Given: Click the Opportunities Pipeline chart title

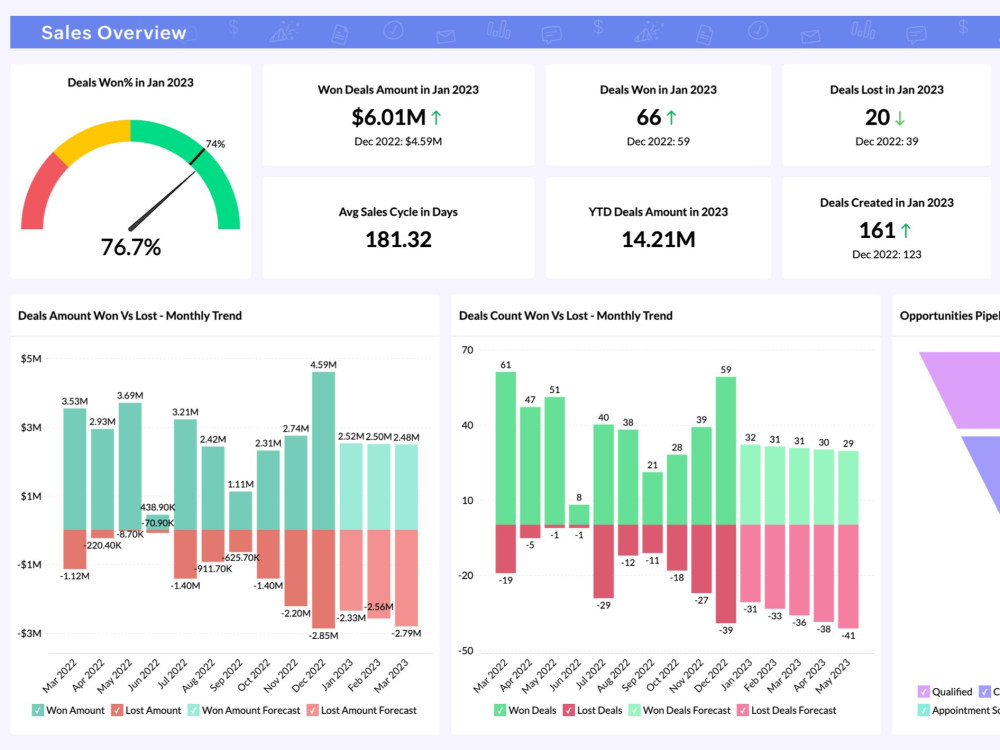Looking at the screenshot, I should coord(950,316).
